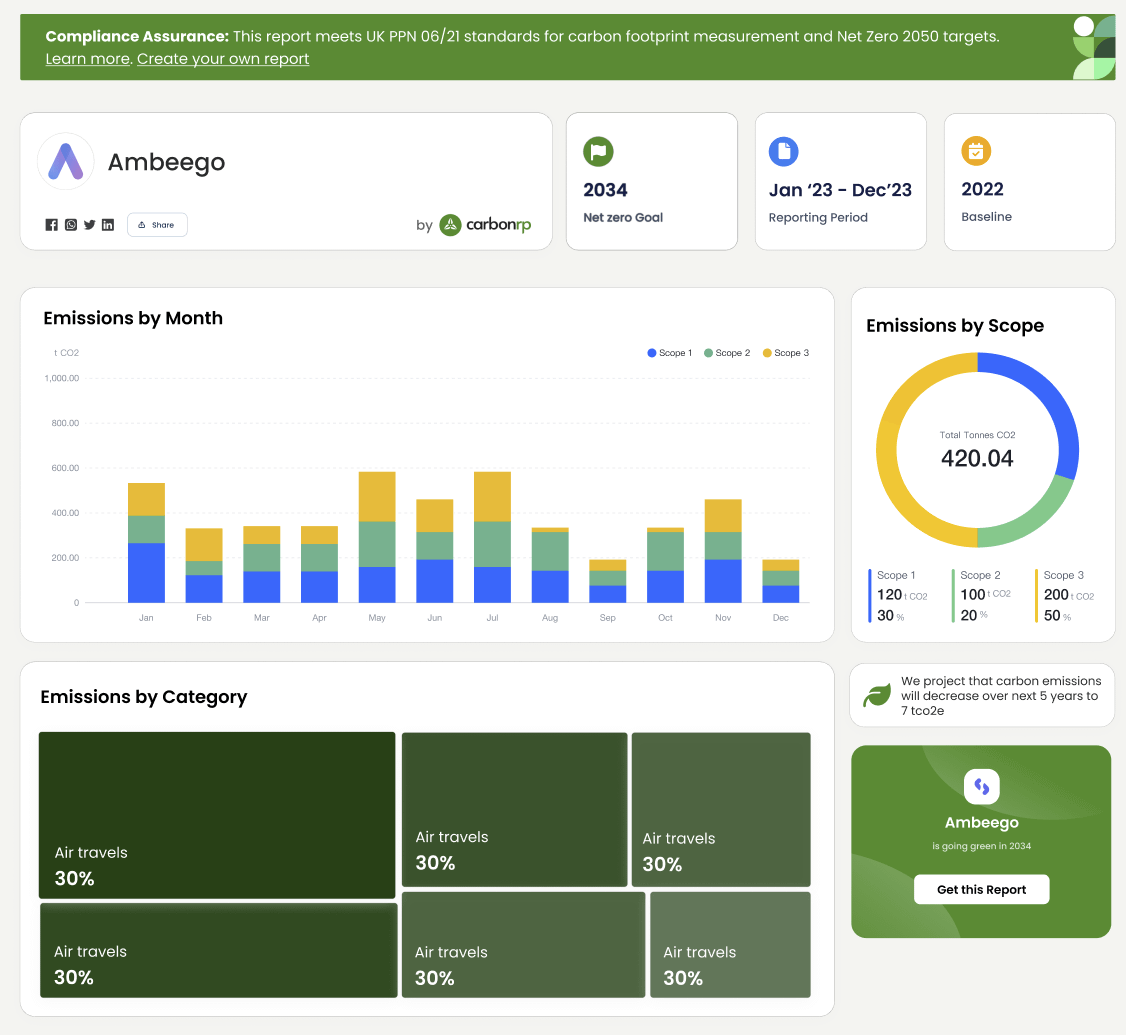Click the orange calendar Baseline icon
1126x1035 pixels.
[x=976, y=152]
